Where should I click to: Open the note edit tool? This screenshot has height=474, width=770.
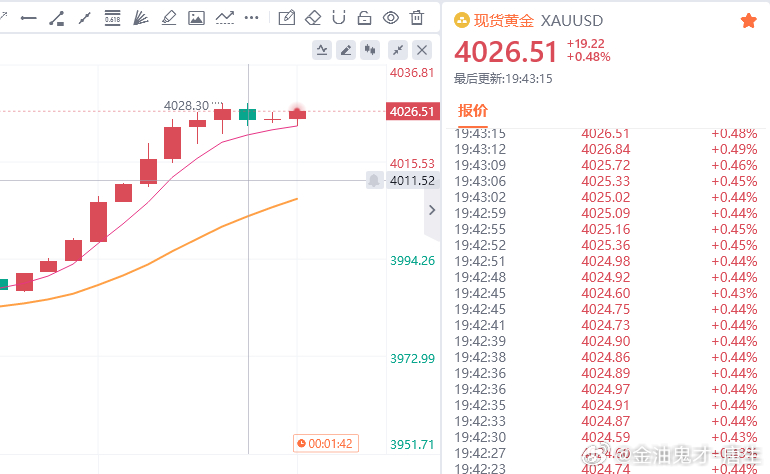point(287,18)
